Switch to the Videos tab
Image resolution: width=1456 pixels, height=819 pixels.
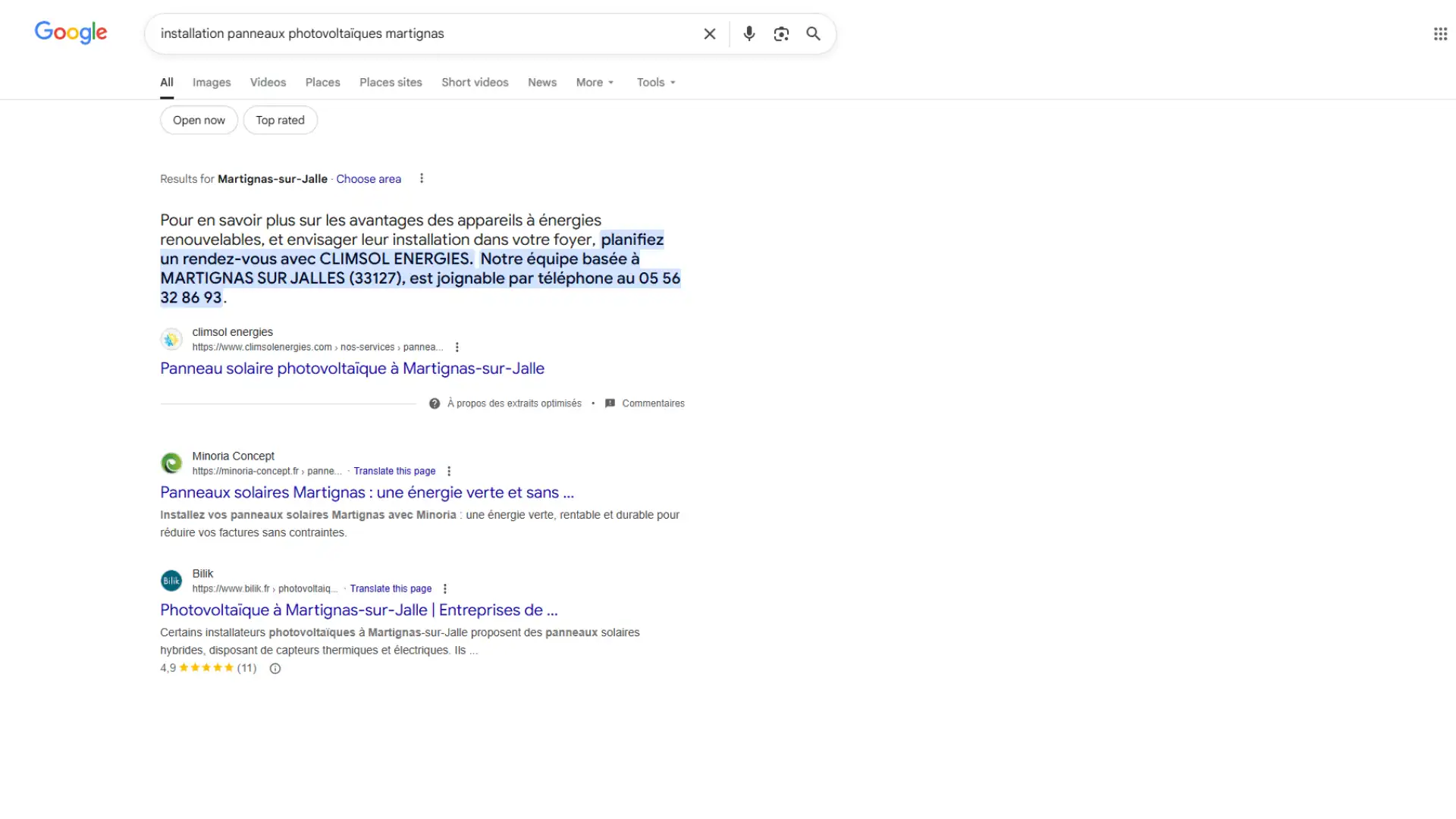pos(268,83)
